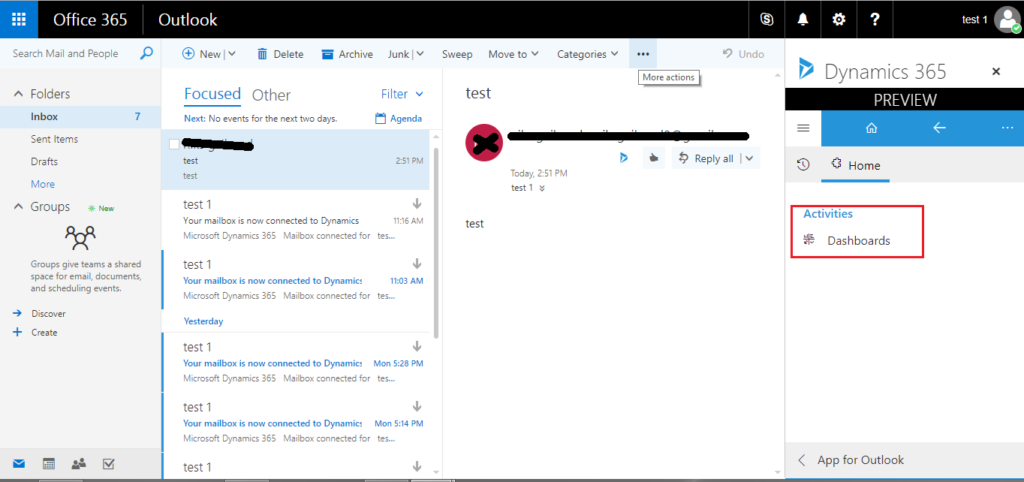Click down arrow on Mon 5:28 PM email
The height and width of the screenshot is (482, 1024).
(417, 346)
